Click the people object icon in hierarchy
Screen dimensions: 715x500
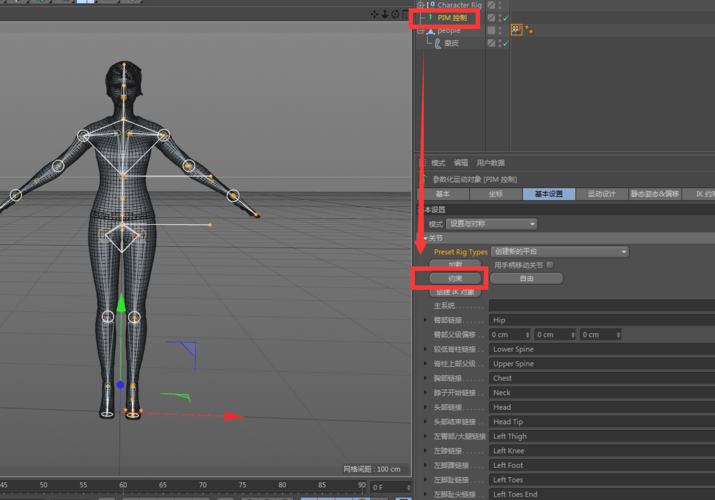pos(430,30)
